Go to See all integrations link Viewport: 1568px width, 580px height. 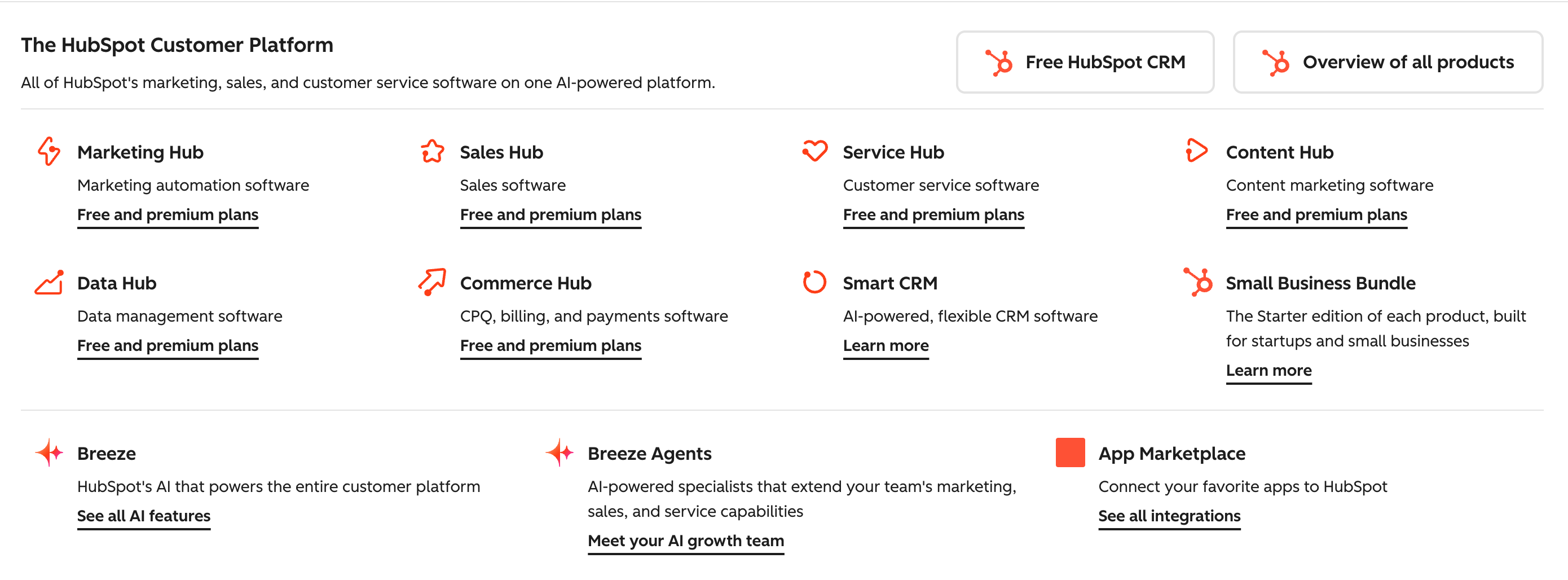click(1169, 516)
